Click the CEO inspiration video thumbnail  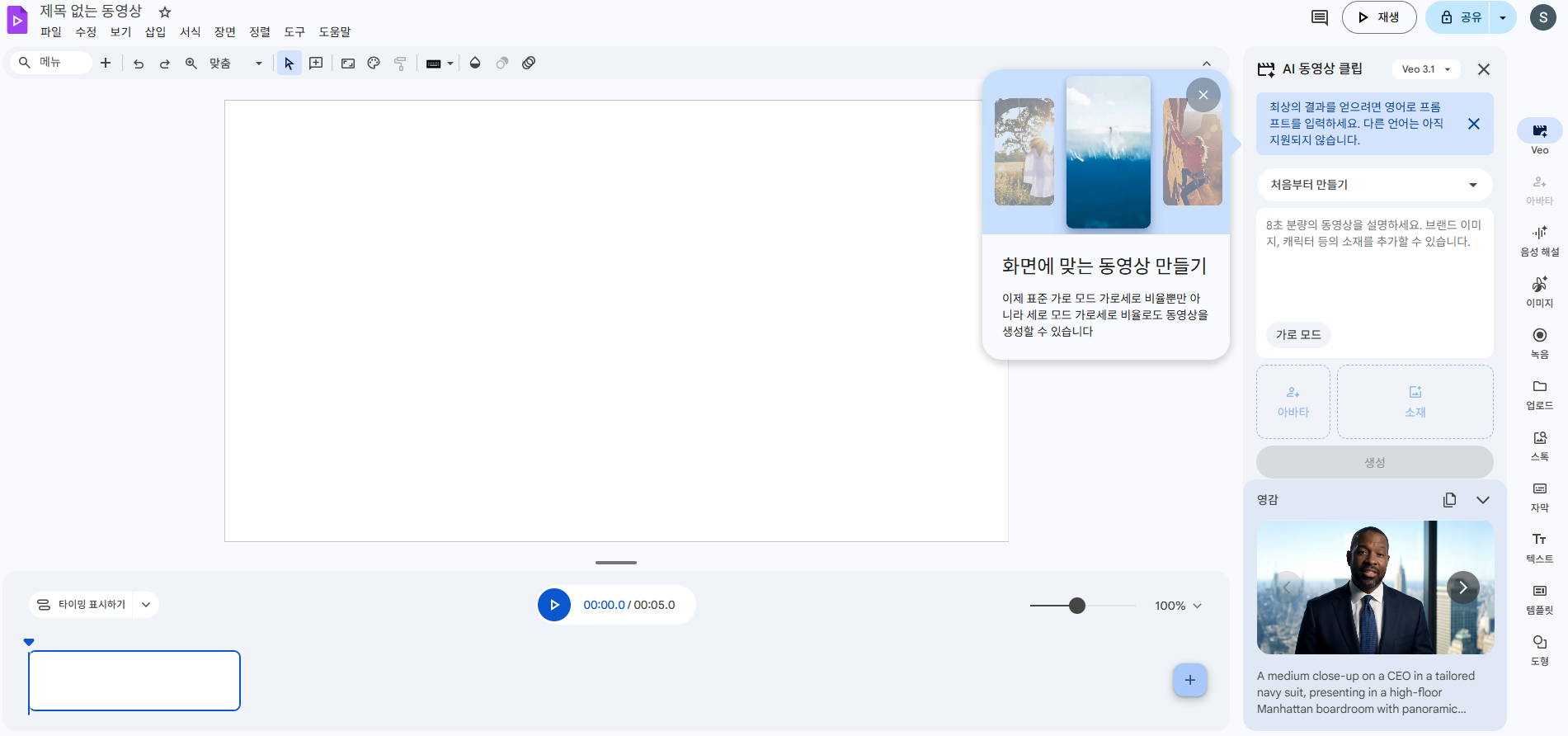click(1375, 587)
